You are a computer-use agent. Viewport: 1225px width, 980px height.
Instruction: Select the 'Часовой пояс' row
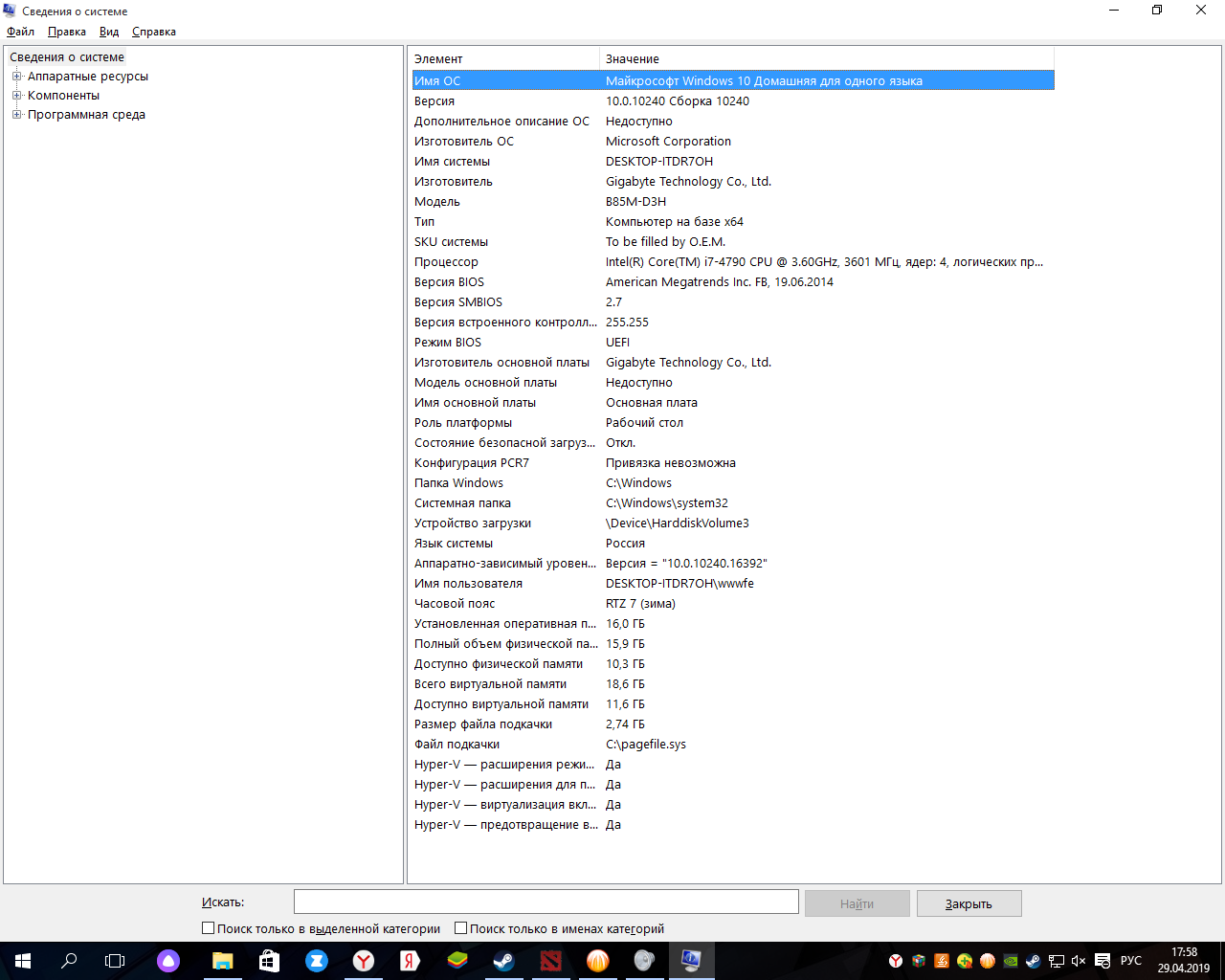point(733,603)
